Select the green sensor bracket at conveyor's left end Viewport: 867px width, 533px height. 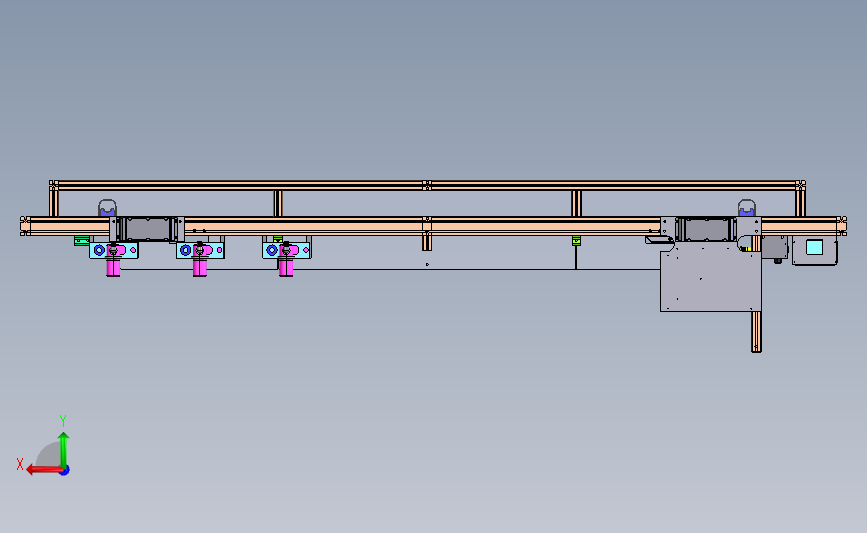82,241
